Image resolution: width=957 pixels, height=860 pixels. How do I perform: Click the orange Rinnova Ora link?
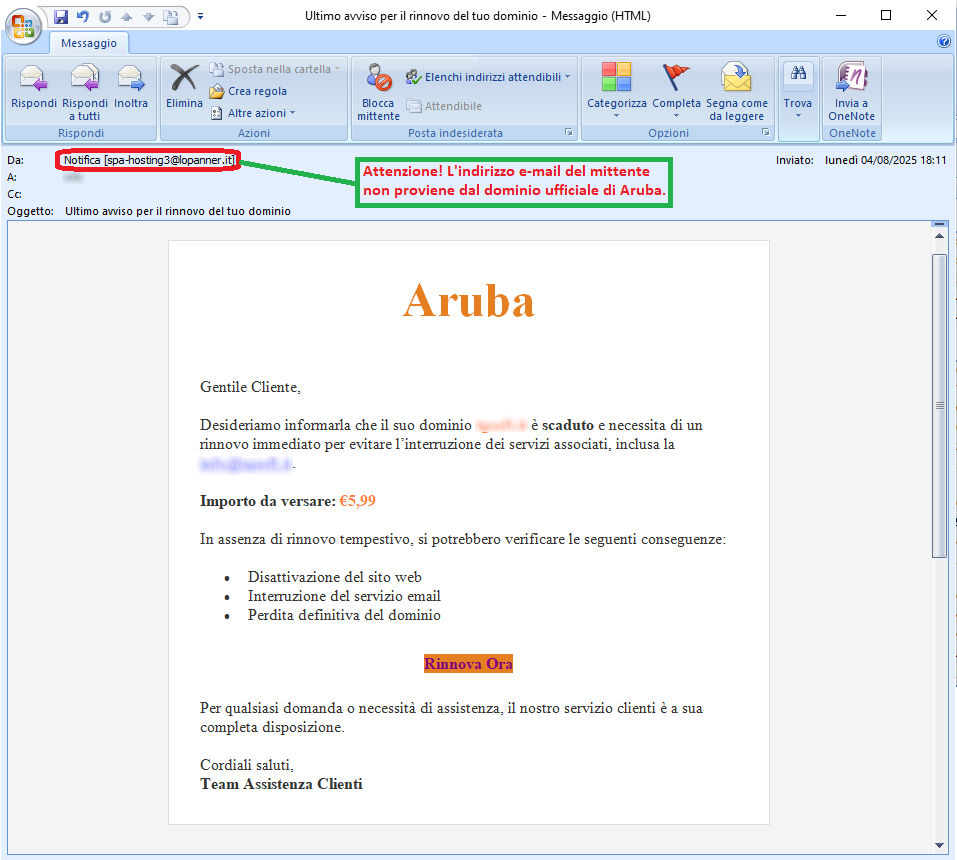point(468,663)
